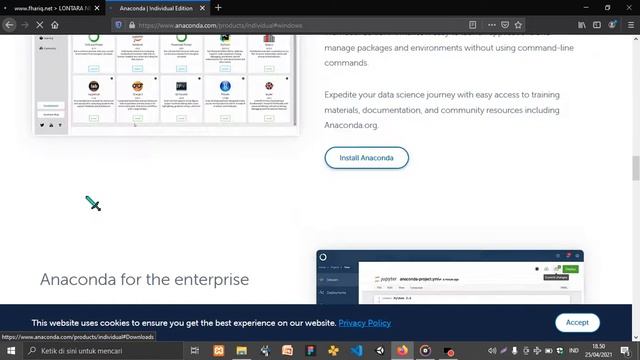Save page to Pocket
Screen dimensions: 640x360
coord(505,25)
